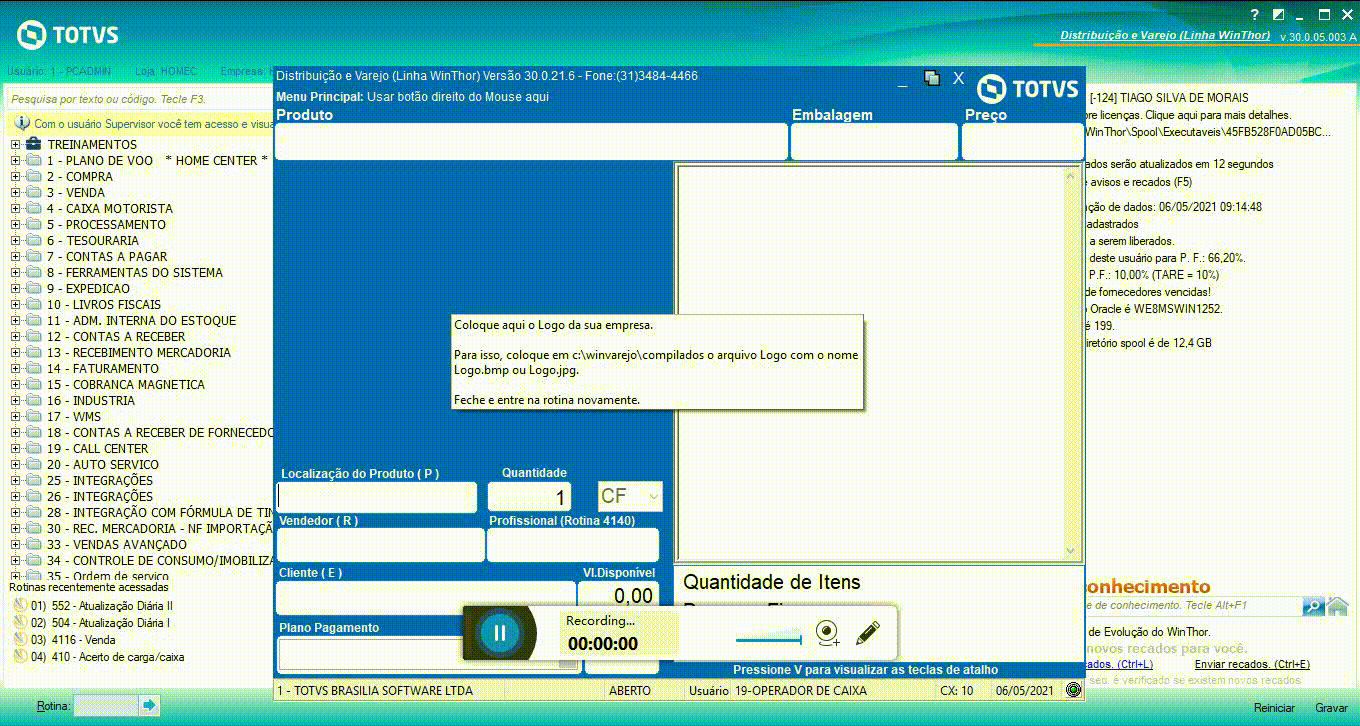Select 15 - COBRANCA MAGNETICA in tree
1360x726 pixels.
pos(125,385)
